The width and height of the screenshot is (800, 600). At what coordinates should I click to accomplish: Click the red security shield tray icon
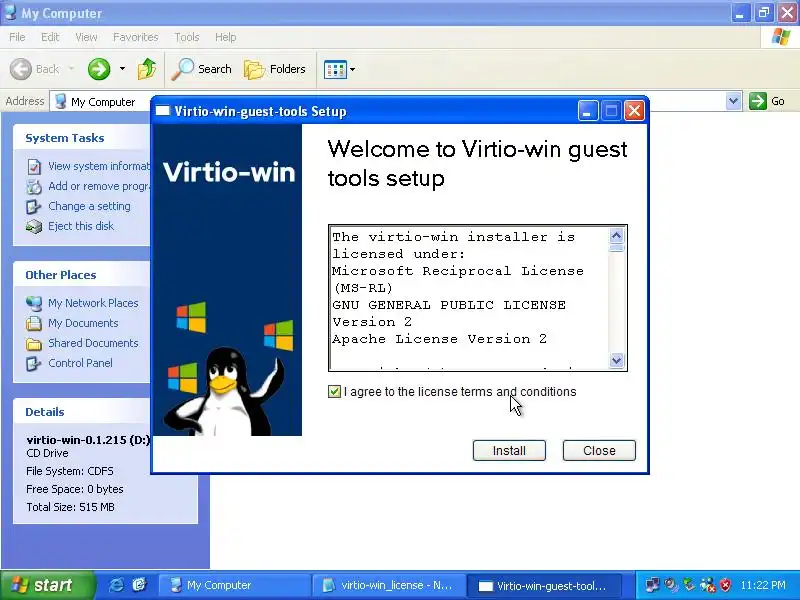coord(725,585)
